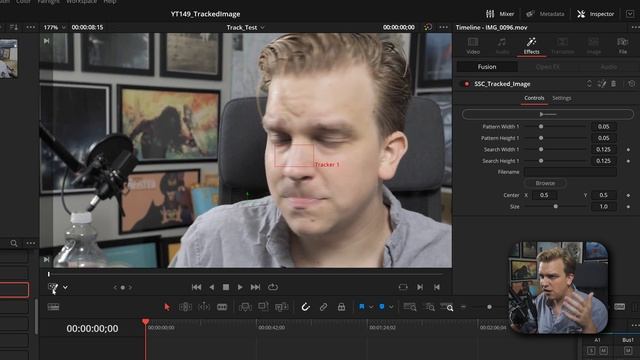Toggle the viewer bypass color icon
The width and height of the screenshot is (640, 360).
(x=428, y=27)
